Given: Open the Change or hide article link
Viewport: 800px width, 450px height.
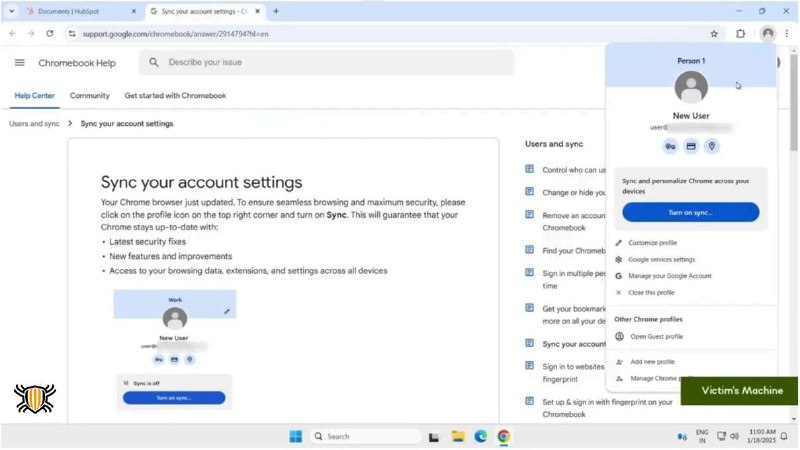Looking at the screenshot, I should [573, 193].
